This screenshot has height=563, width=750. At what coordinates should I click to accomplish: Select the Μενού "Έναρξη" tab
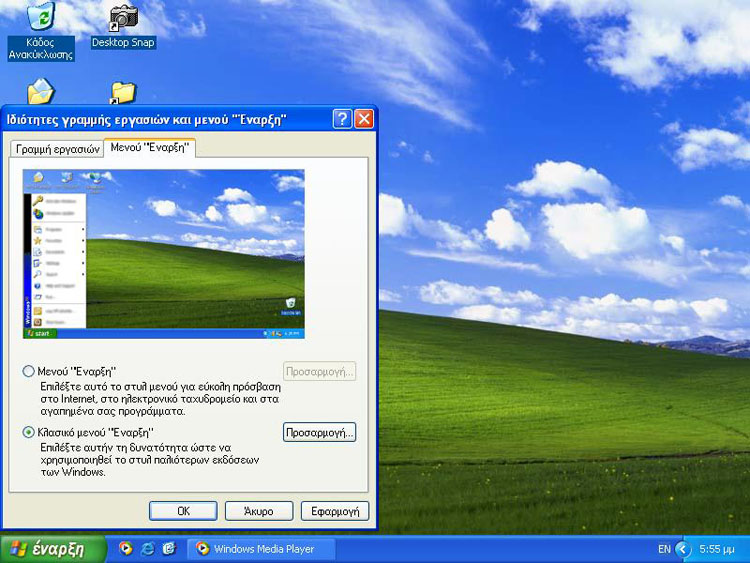pyautogui.click(x=150, y=147)
